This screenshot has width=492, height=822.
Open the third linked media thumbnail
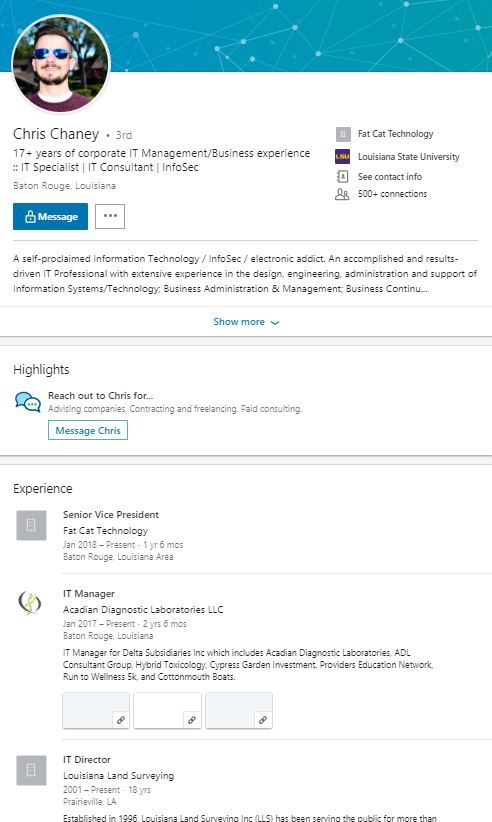point(239,710)
